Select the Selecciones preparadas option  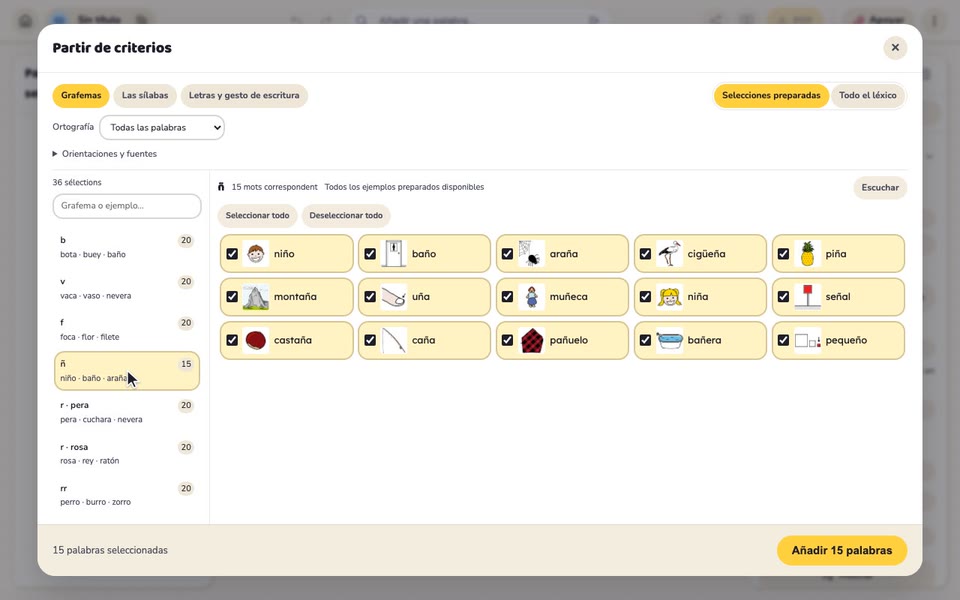click(771, 96)
